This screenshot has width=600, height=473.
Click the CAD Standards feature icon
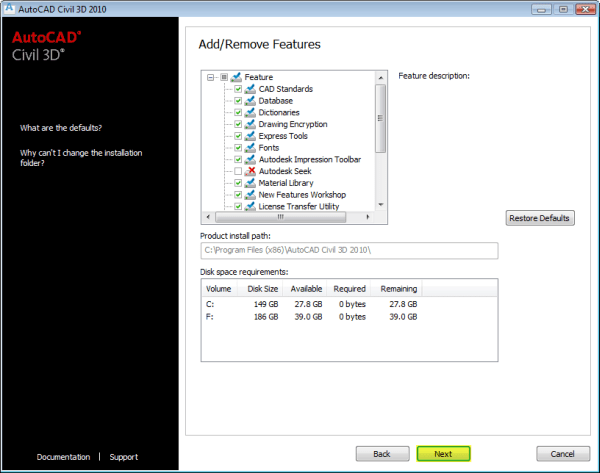(250, 89)
